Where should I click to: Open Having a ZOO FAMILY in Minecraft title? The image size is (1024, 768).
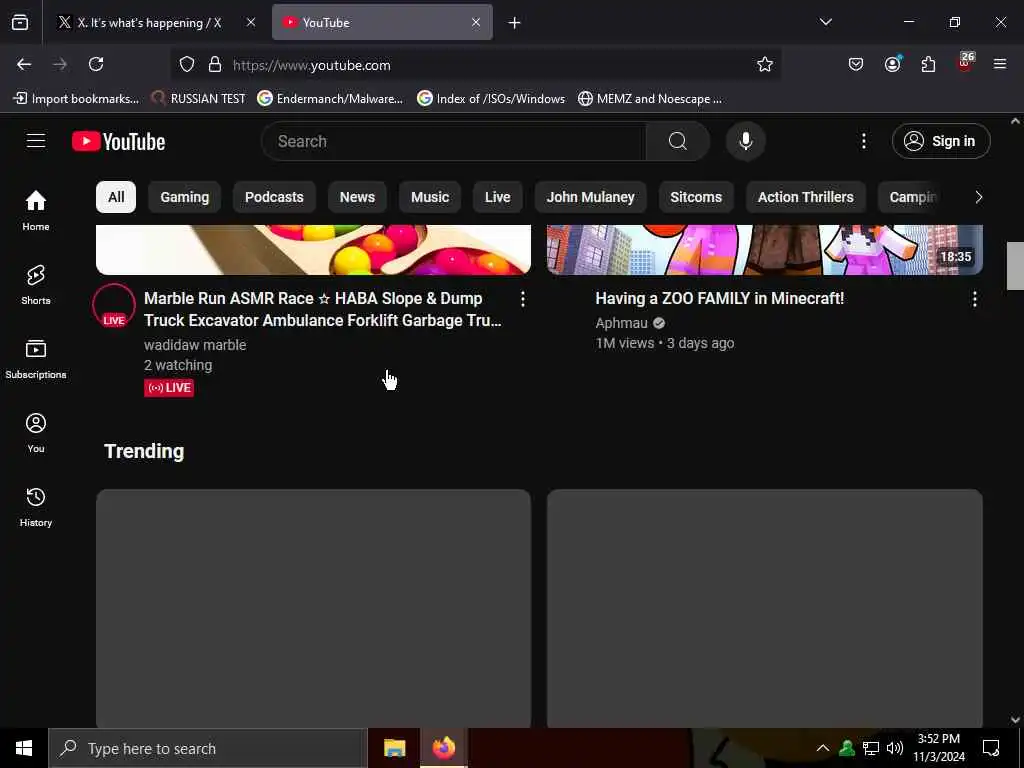point(720,298)
